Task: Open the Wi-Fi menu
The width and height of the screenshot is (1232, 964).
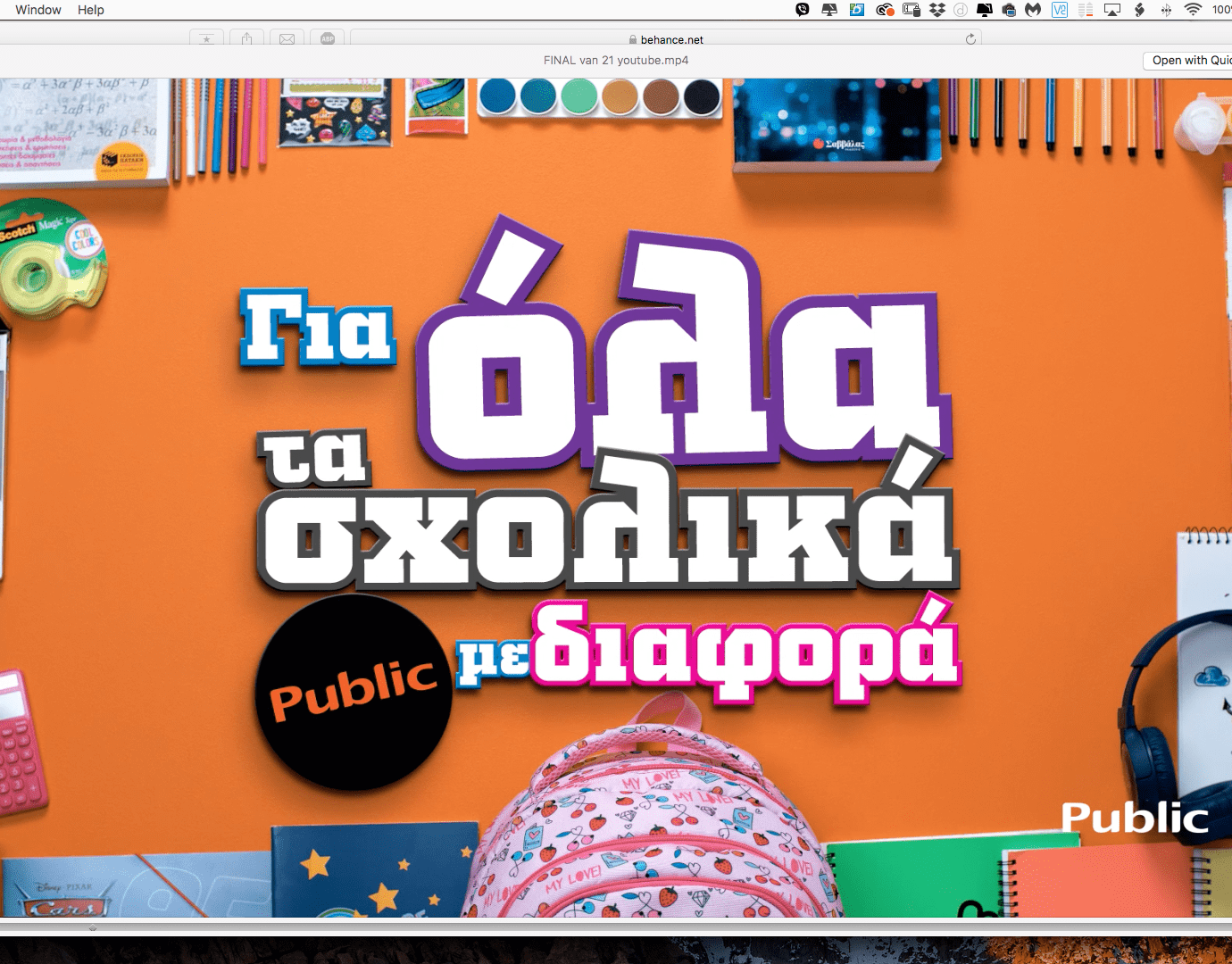Action: click(1193, 10)
